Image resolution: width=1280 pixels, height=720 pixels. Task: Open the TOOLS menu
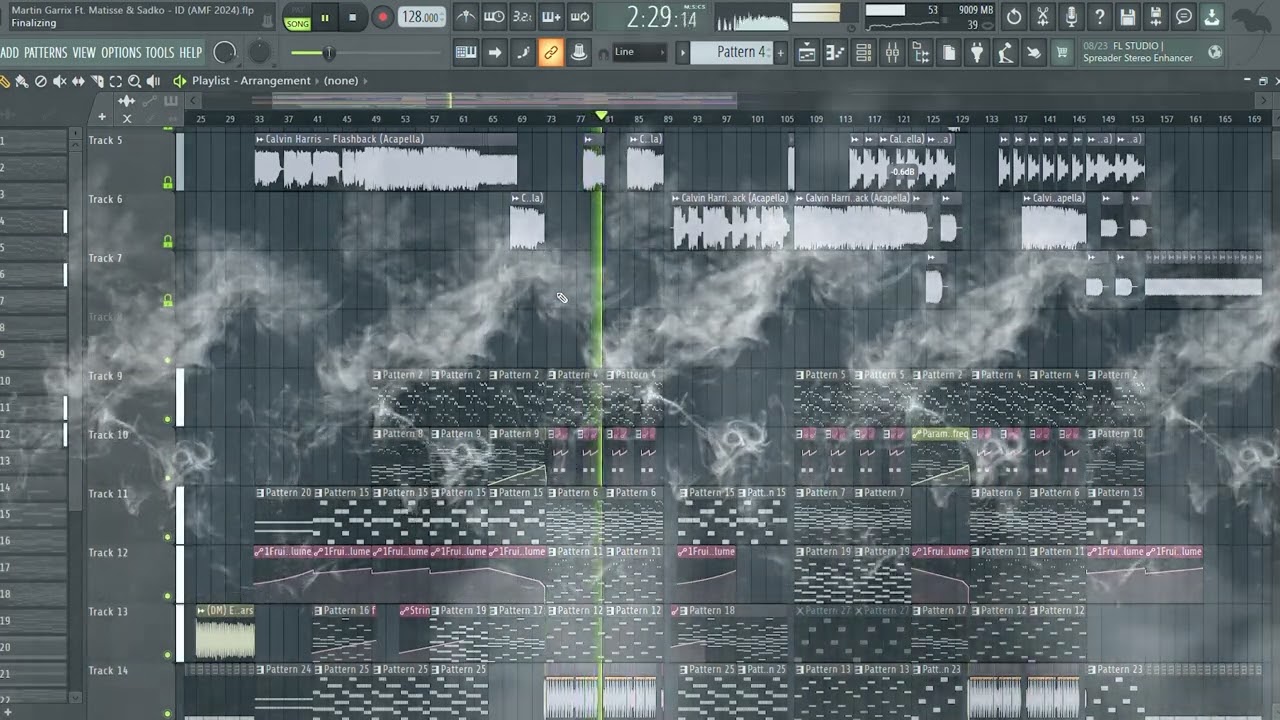160,52
